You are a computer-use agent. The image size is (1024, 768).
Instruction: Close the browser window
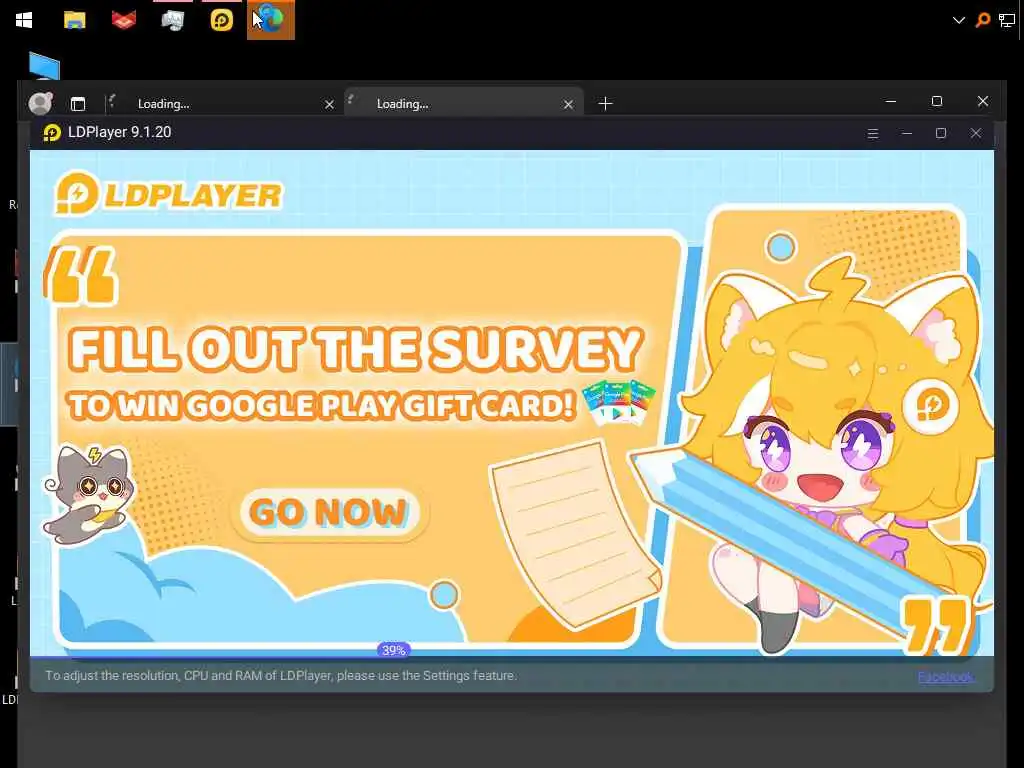[x=983, y=101]
